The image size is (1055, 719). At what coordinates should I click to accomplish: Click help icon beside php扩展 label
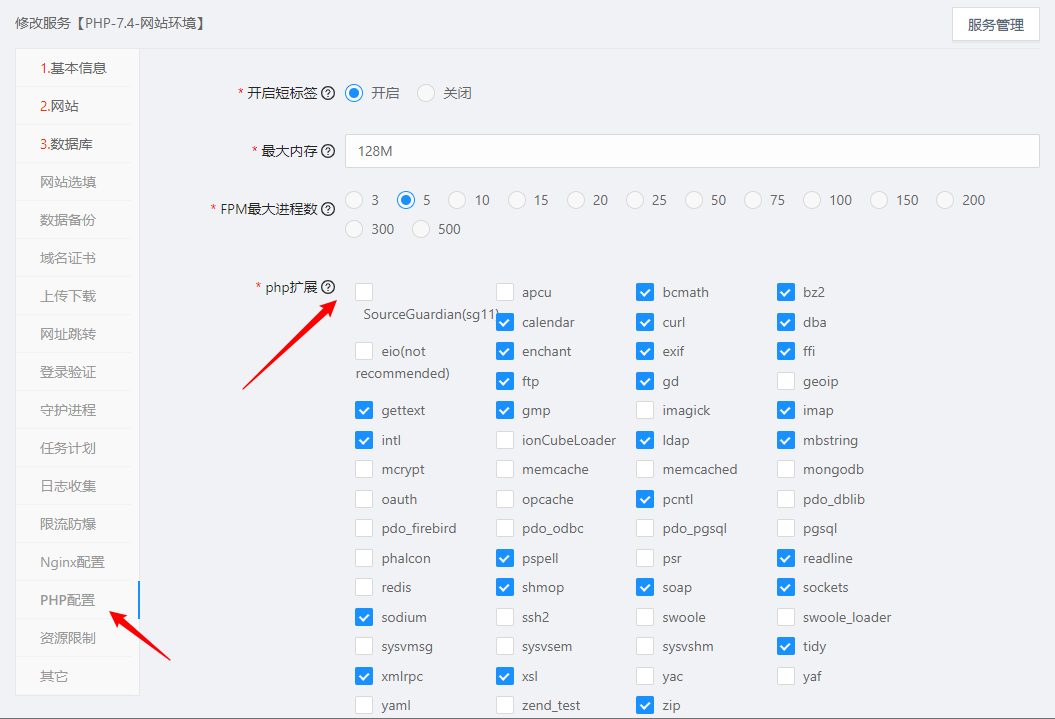pyautogui.click(x=328, y=287)
